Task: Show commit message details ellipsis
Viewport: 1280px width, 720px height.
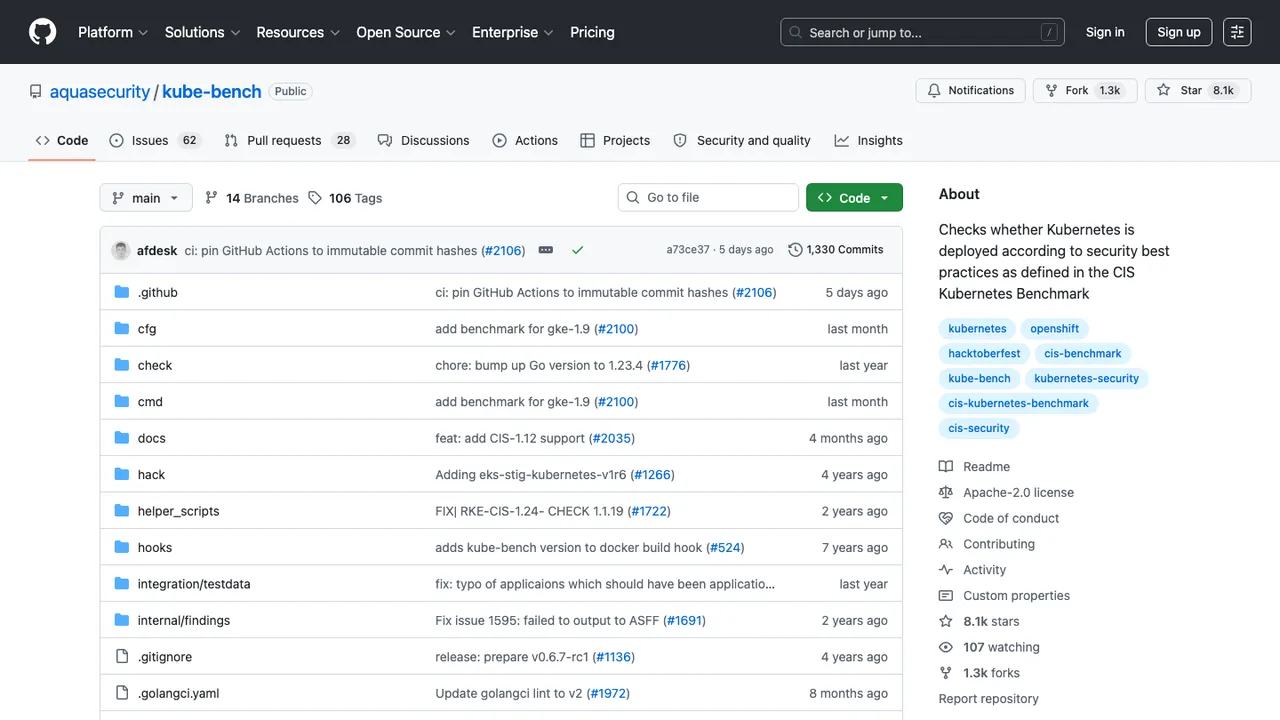Action: point(546,250)
